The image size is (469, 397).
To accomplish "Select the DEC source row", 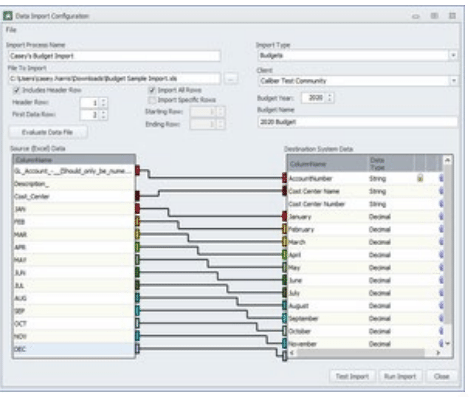I will pos(74,349).
